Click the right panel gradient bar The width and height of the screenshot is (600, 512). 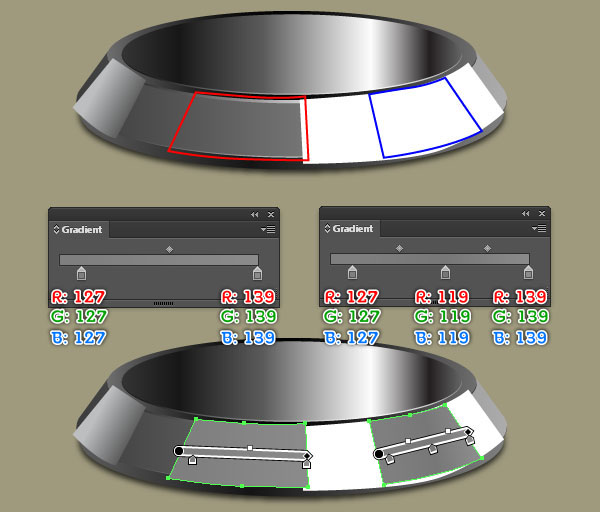click(430, 259)
